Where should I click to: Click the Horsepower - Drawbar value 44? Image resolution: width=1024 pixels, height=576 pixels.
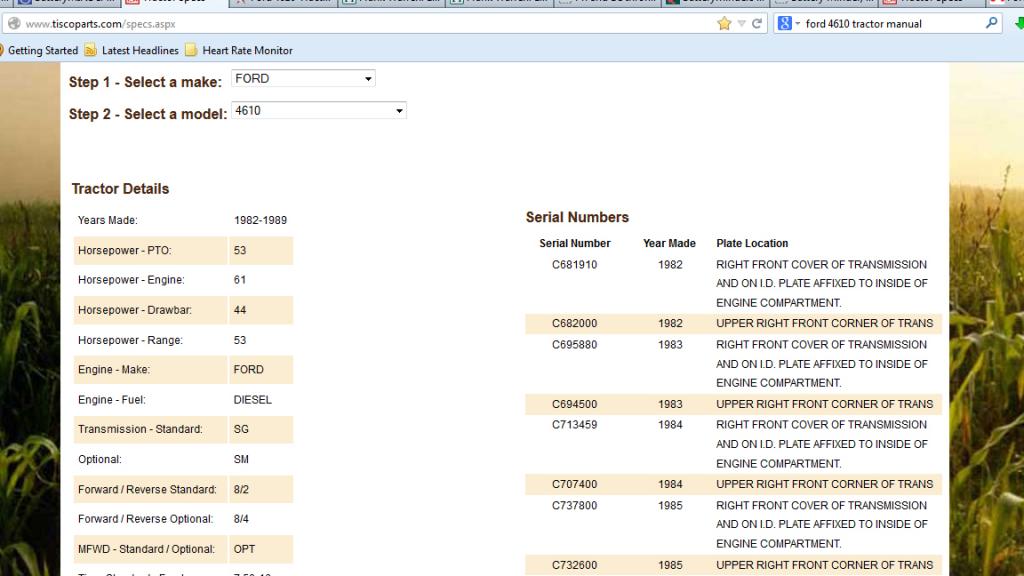[x=240, y=310]
